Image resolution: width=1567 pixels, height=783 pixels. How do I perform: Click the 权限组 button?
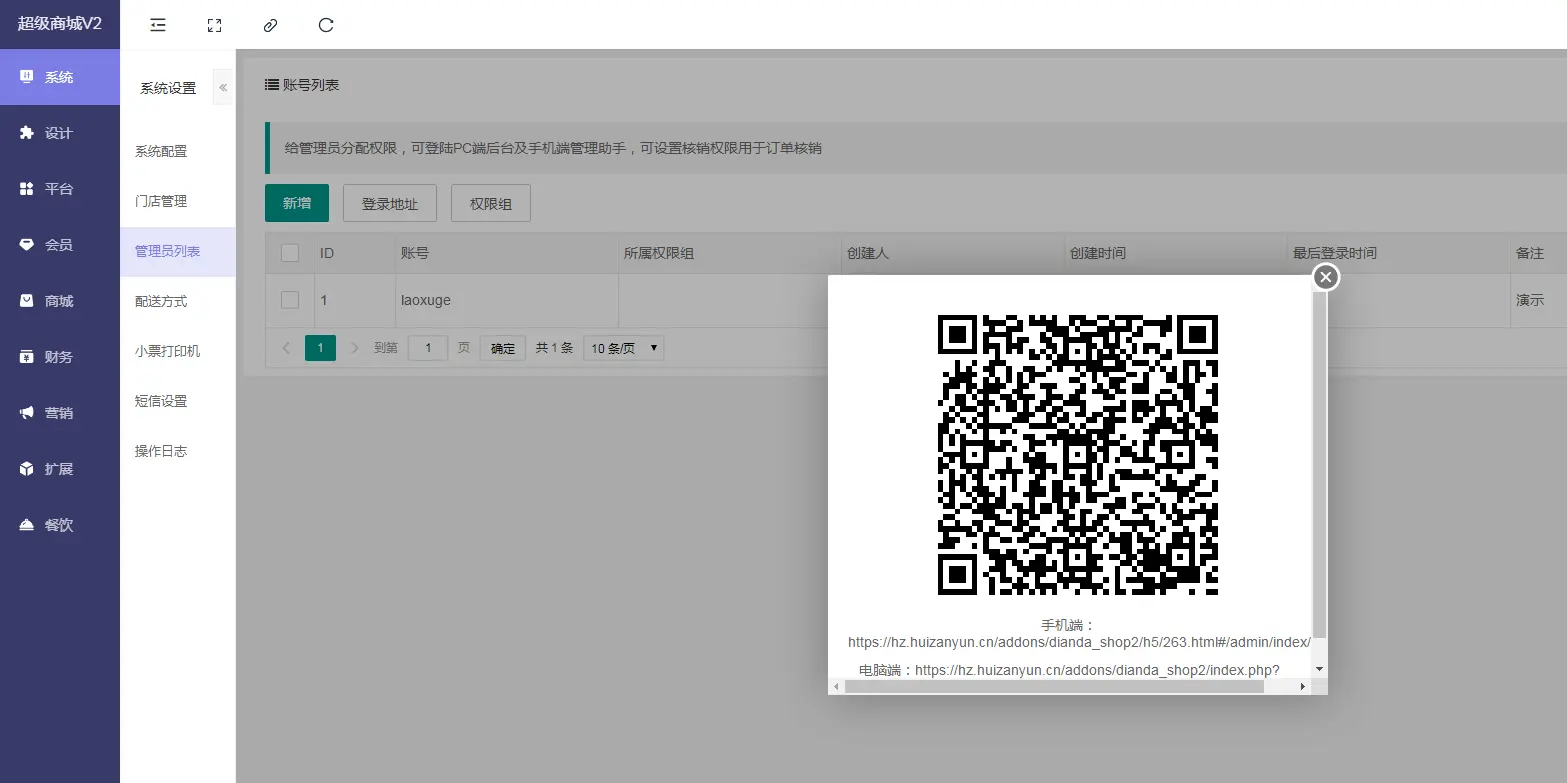[491, 203]
